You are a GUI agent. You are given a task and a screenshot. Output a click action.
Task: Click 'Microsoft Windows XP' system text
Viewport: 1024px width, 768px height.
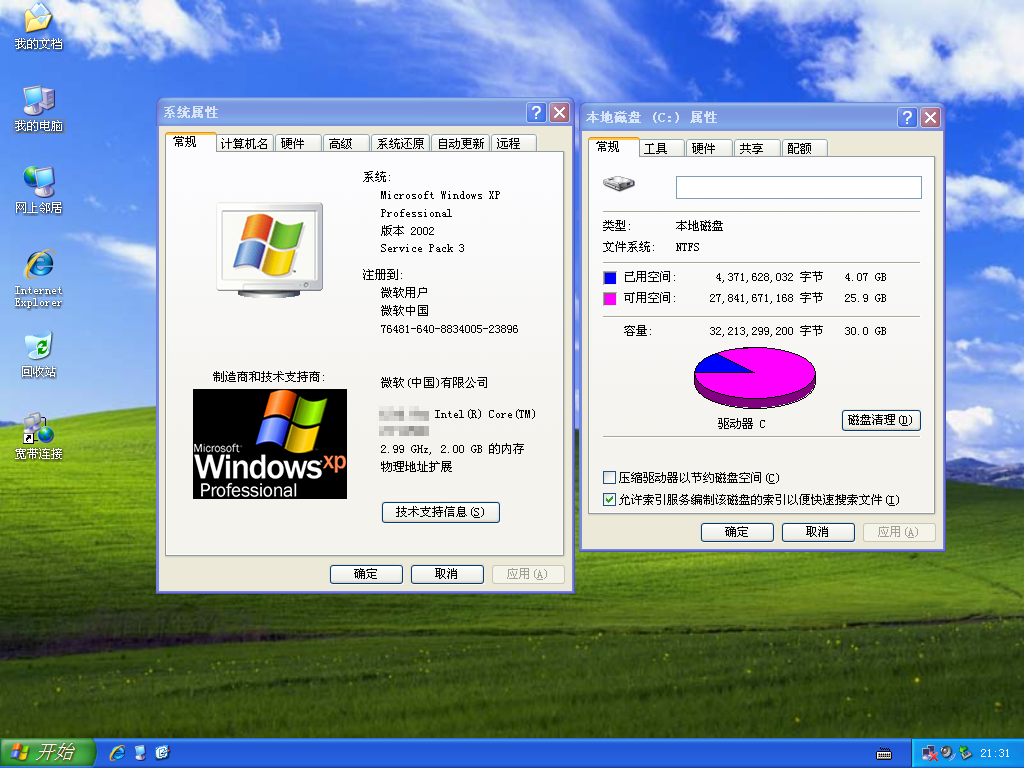click(440, 195)
